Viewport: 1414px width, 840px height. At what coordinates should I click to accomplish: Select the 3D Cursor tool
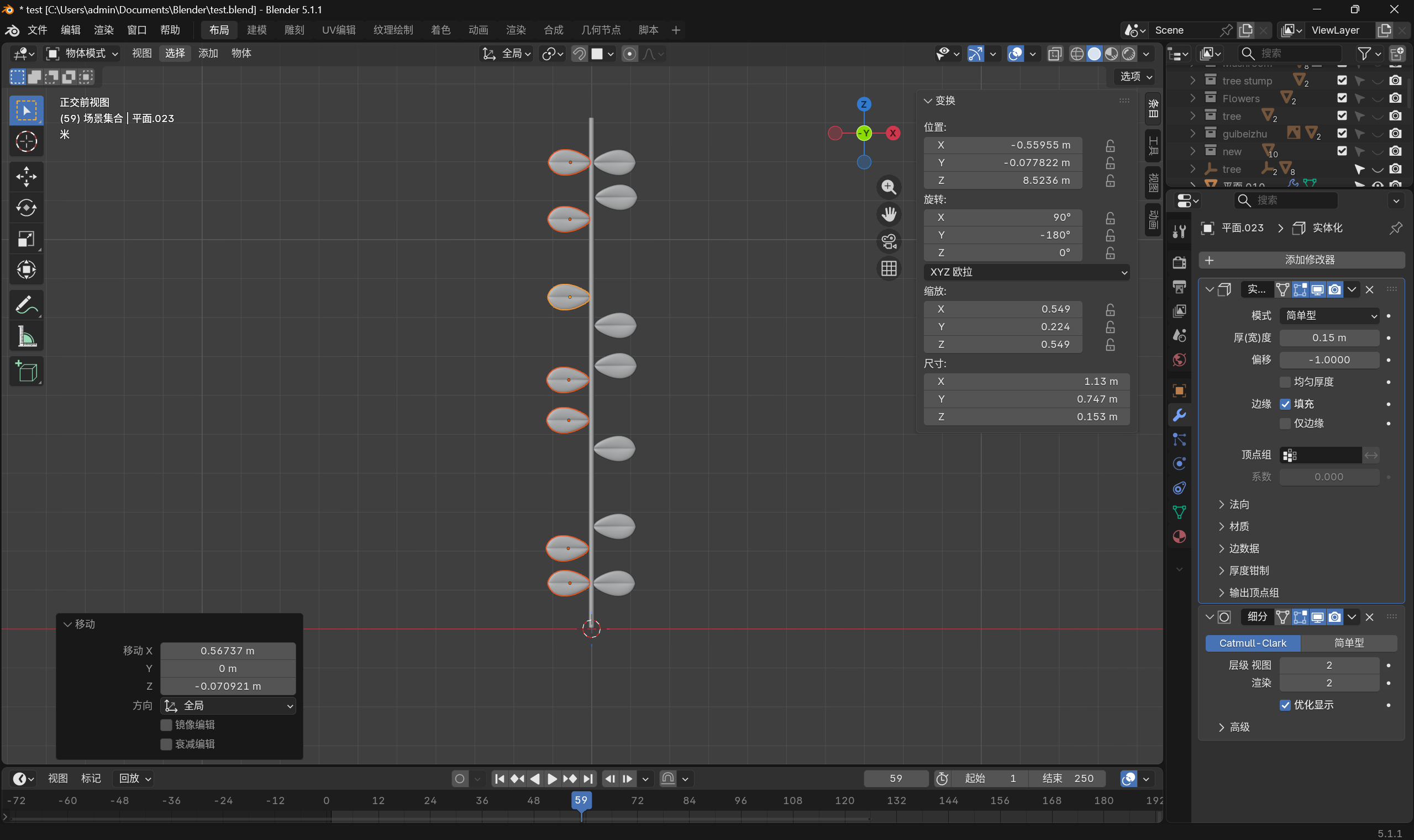(x=26, y=141)
